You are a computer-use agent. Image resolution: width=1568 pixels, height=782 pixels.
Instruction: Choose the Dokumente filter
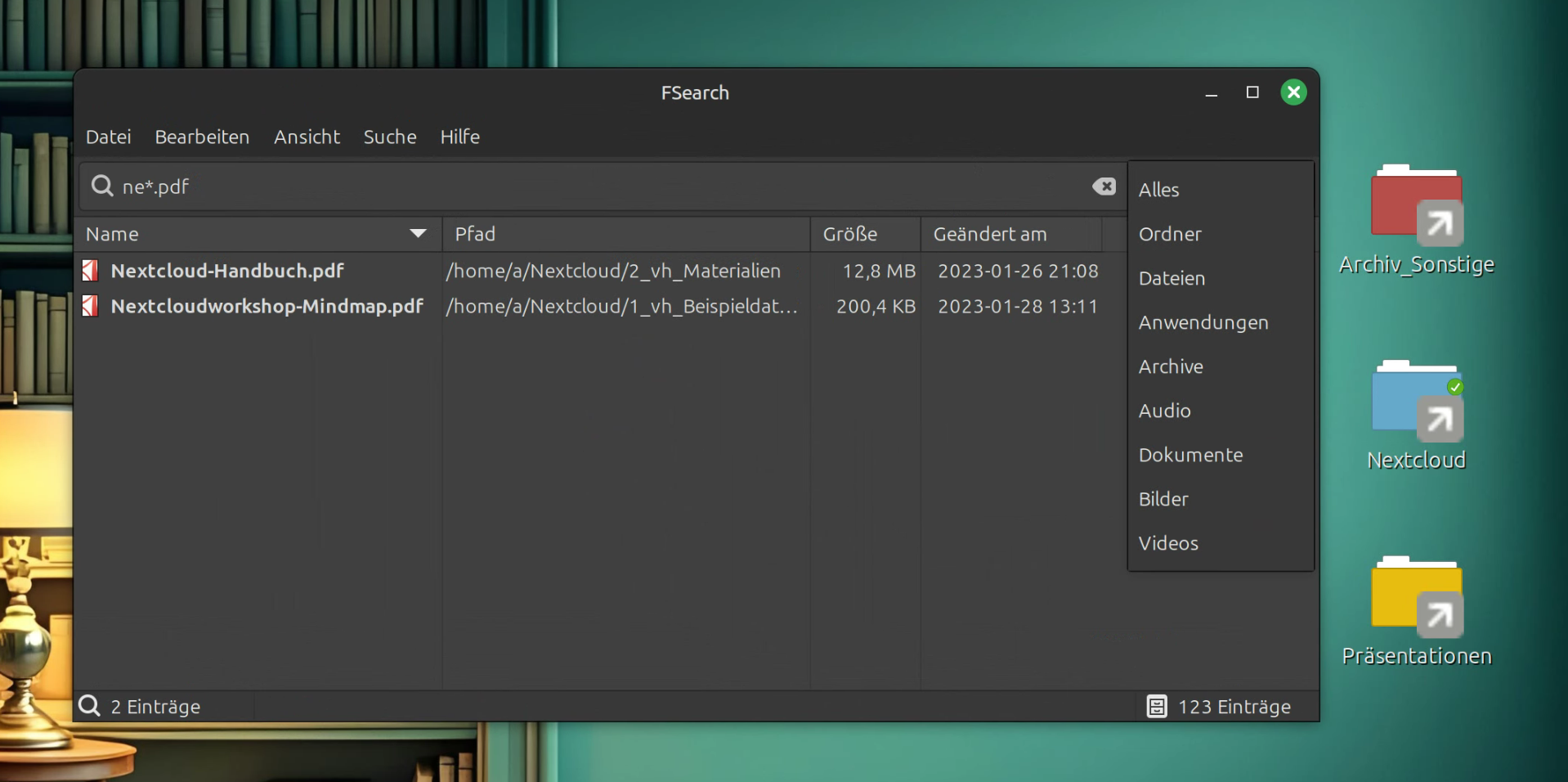click(1221, 455)
